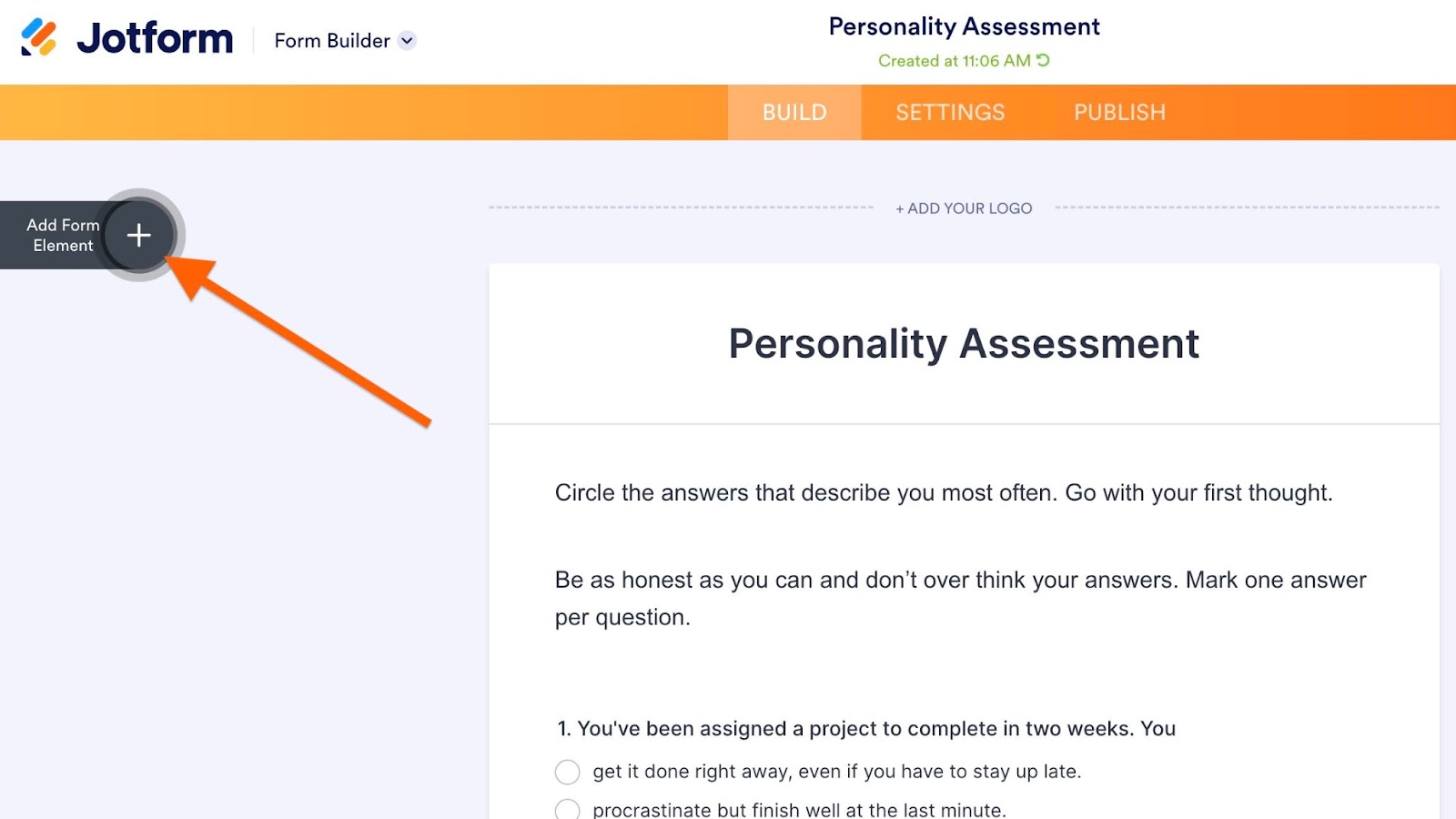Screen dimensions: 1456x819
Task: Click the '+ ADD YOUR LOGO' link
Action: click(x=964, y=208)
